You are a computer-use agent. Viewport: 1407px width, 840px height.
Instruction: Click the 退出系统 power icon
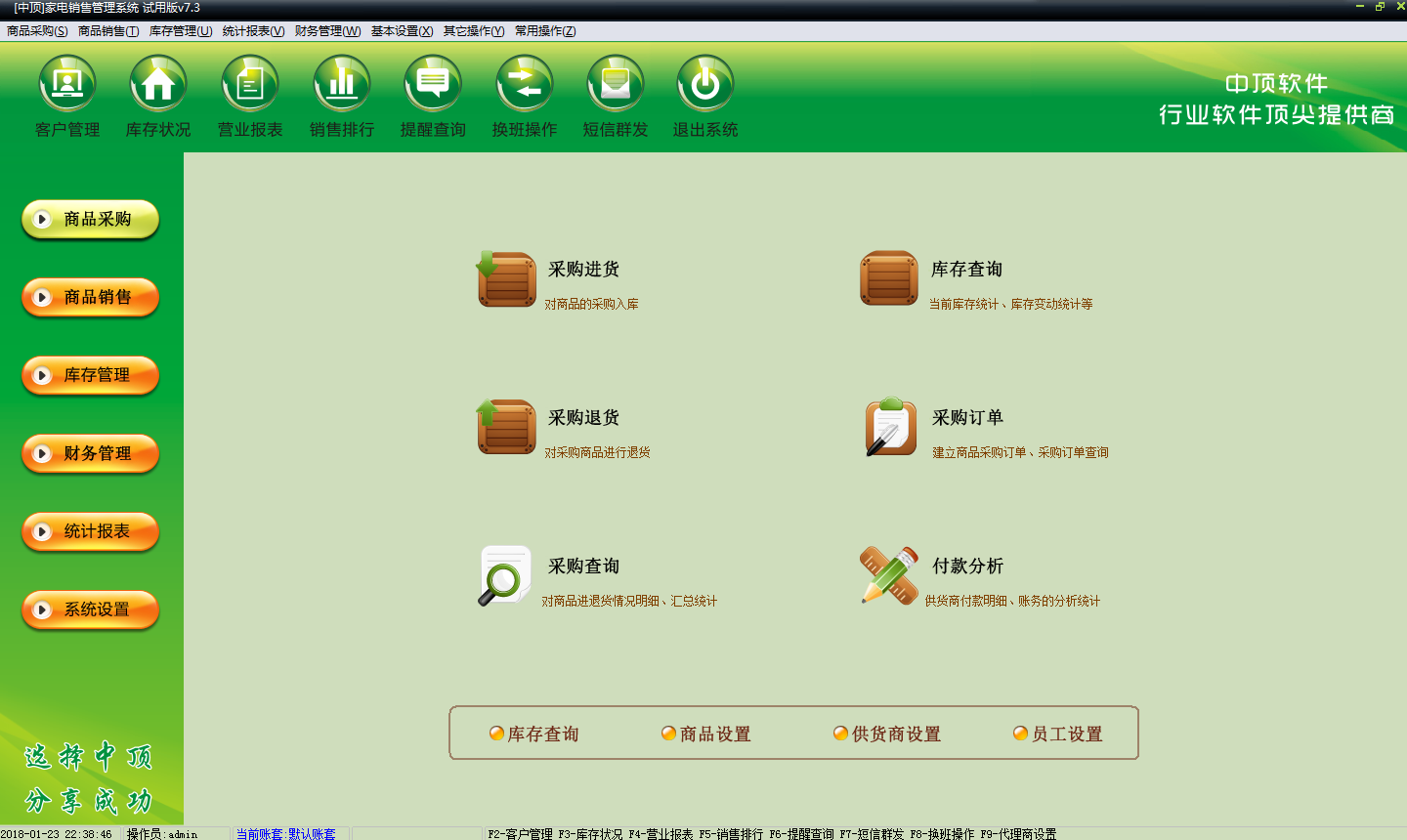[x=705, y=85]
